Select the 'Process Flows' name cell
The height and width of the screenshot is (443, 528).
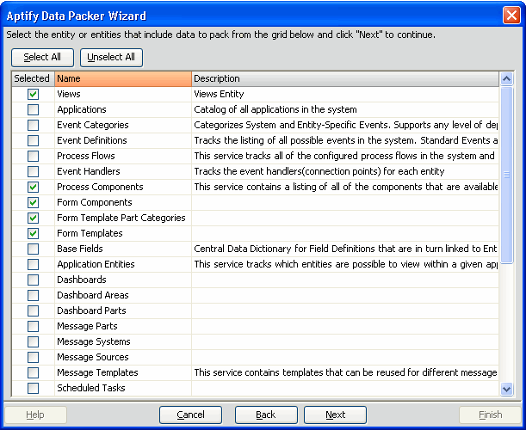pos(123,156)
